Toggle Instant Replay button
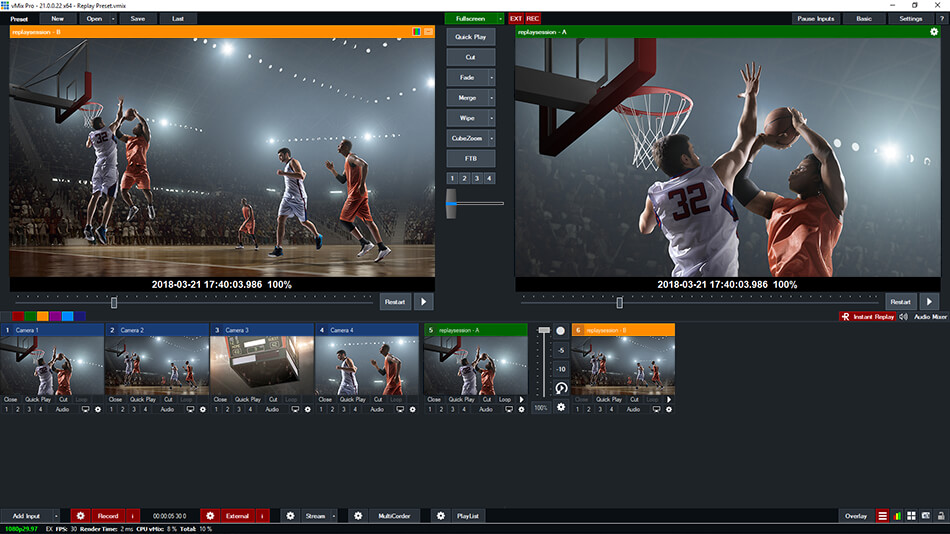 [868, 316]
